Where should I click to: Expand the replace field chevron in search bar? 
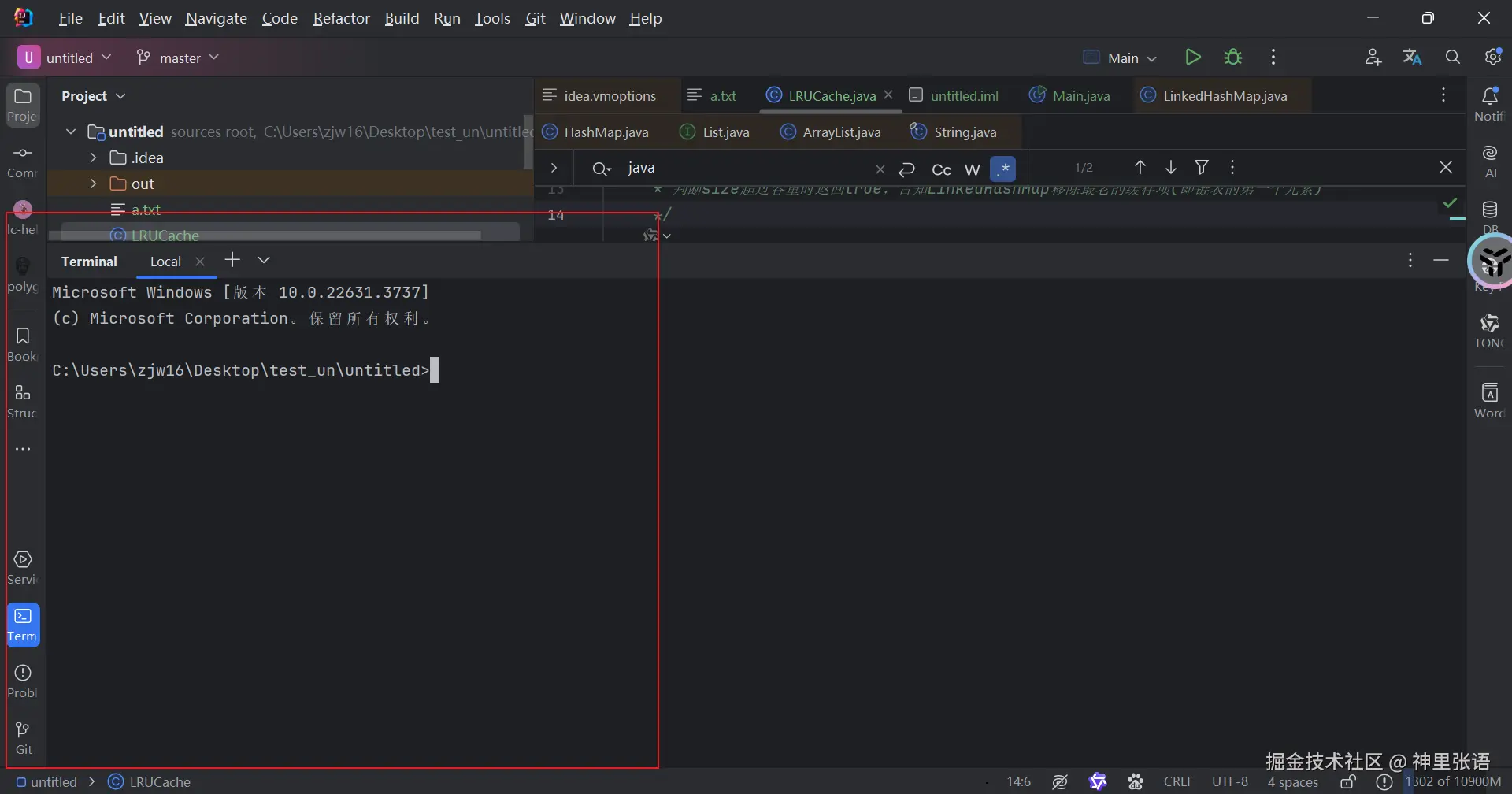(554, 168)
